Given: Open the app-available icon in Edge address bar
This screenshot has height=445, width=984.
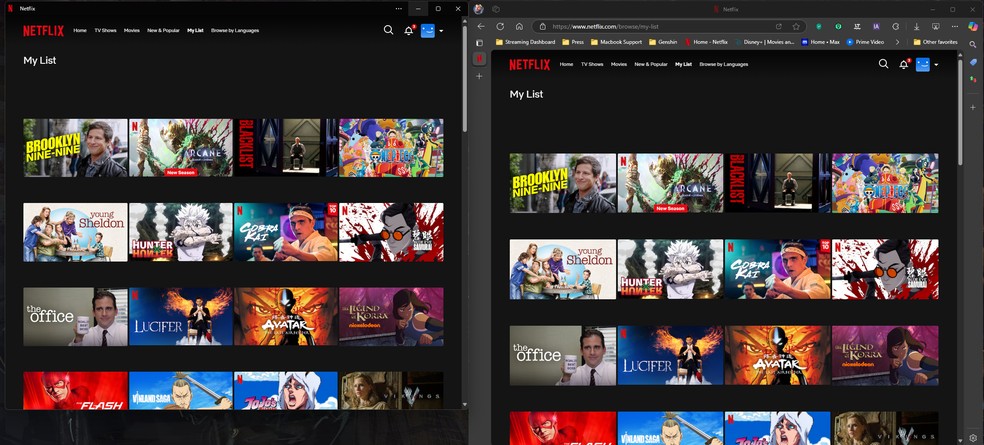Looking at the screenshot, I should (x=779, y=26).
